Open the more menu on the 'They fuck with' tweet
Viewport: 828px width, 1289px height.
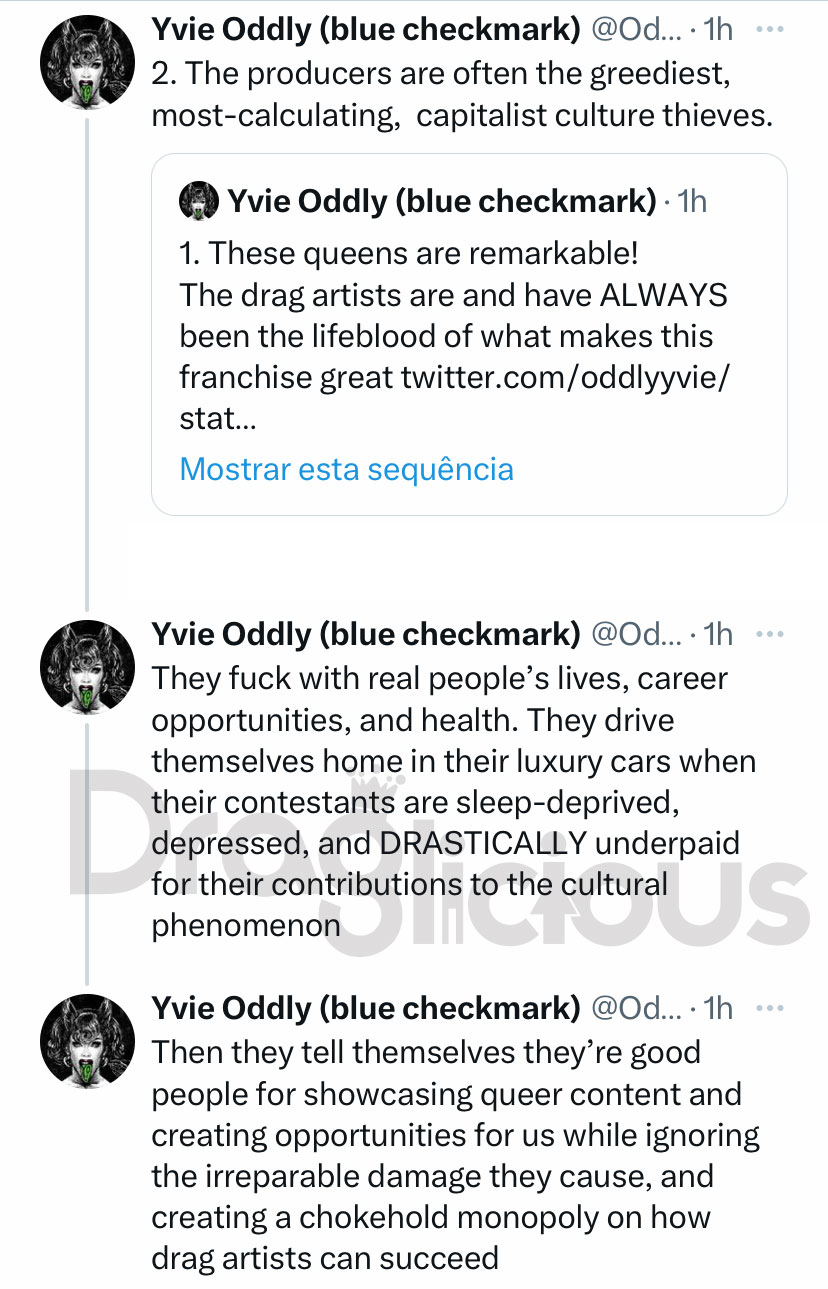pos(770,634)
